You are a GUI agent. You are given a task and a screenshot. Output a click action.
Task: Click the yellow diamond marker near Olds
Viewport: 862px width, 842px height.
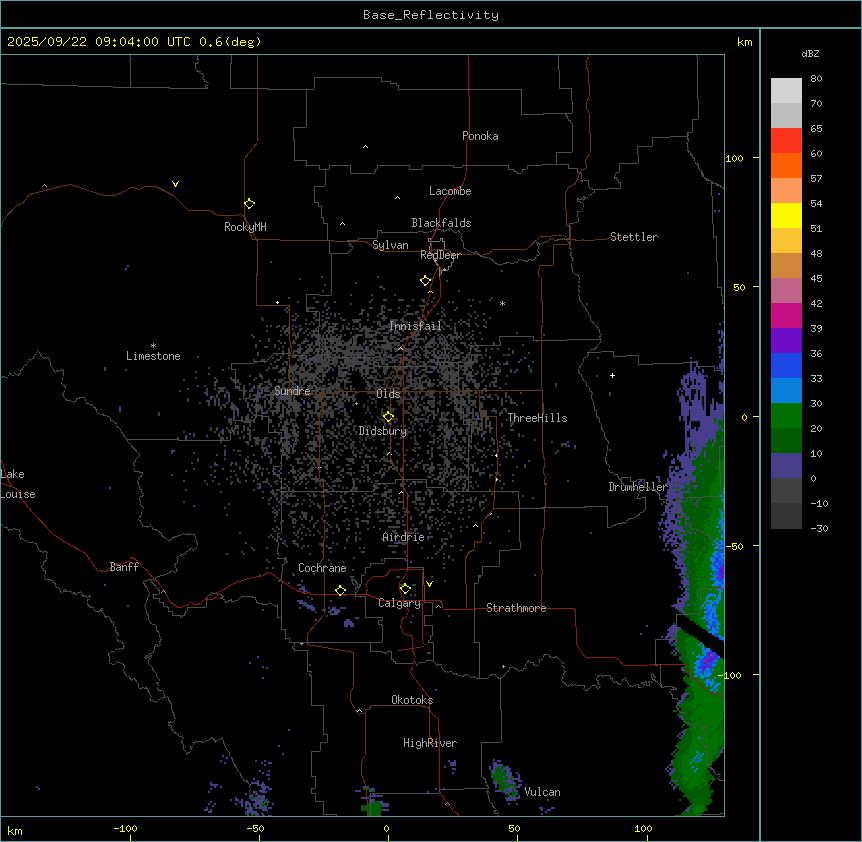[x=388, y=416]
